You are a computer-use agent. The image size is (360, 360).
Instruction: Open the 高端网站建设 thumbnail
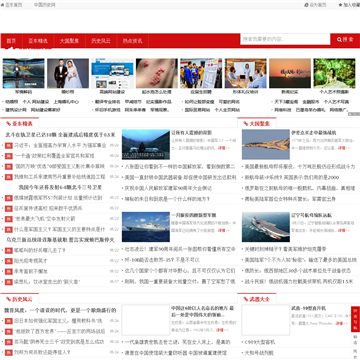pyautogui.click(x=112, y=73)
